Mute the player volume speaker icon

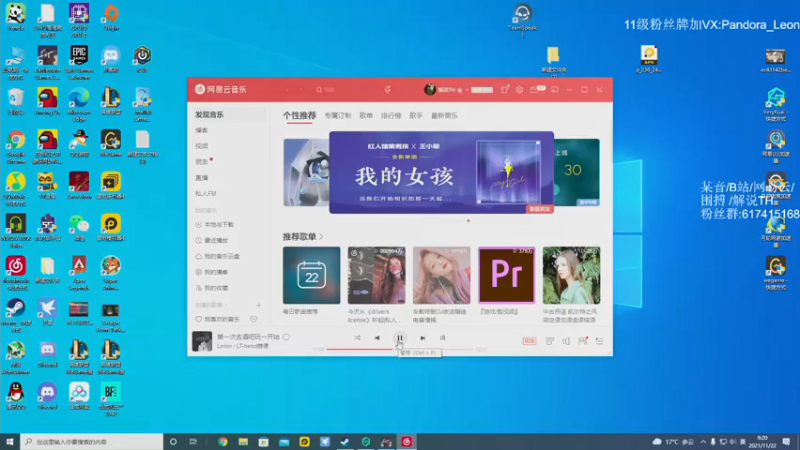tap(566, 341)
